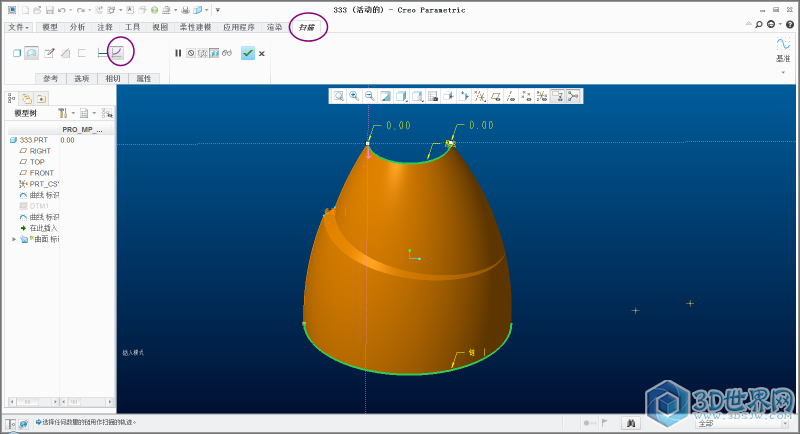This screenshot has width=800, height=434.
Task: Switch to the 应用程序 ribbon tab
Action: tap(239, 27)
